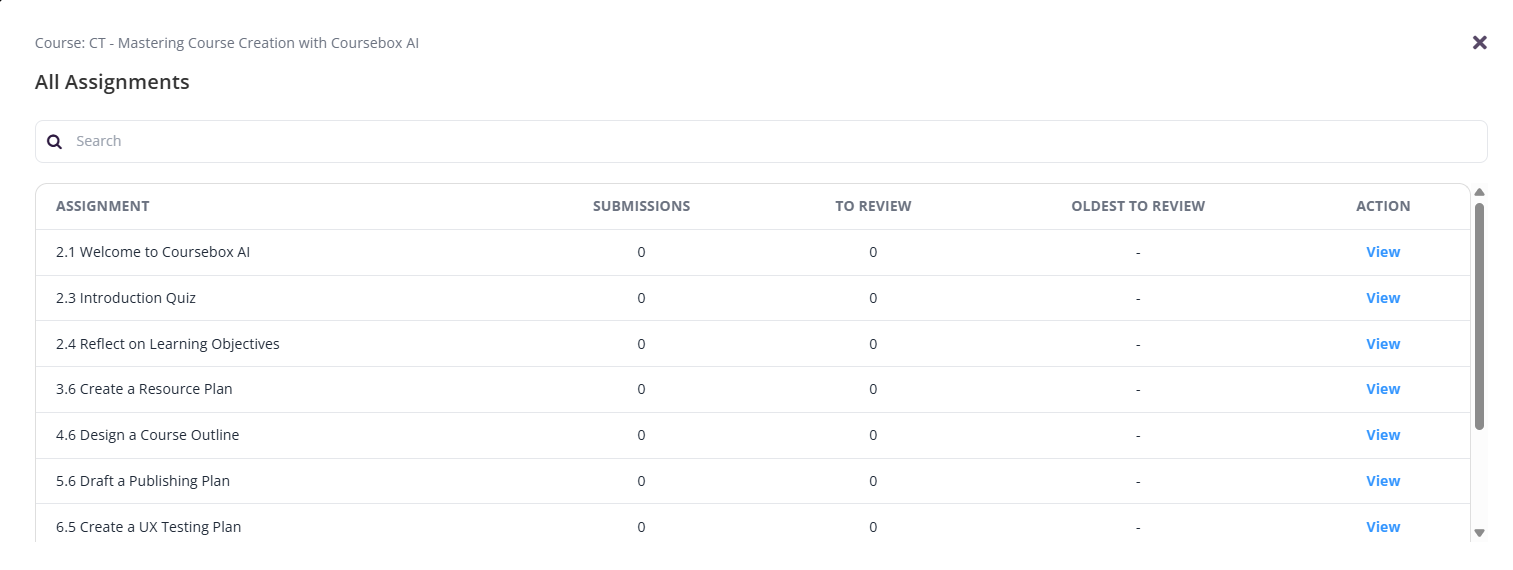The height and width of the screenshot is (570, 1513).
Task: View the 4.6 Design a Course Outline assignment
Action: tap(1382, 435)
